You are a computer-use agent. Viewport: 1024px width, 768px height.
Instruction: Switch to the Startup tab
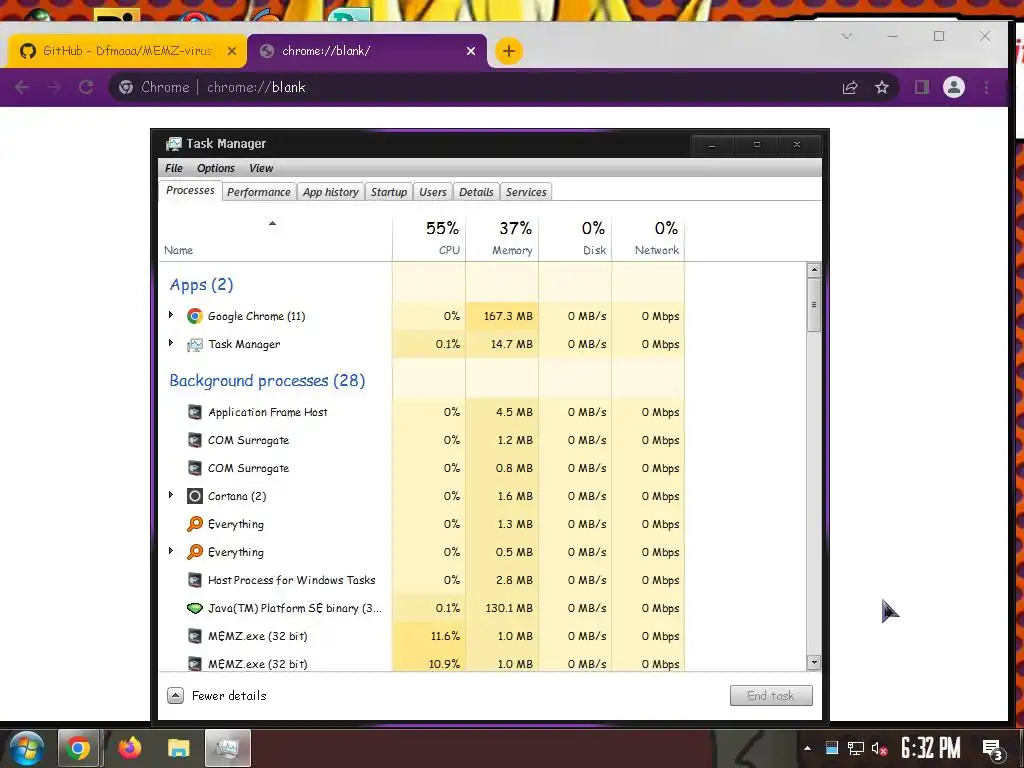pyautogui.click(x=389, y=192)
